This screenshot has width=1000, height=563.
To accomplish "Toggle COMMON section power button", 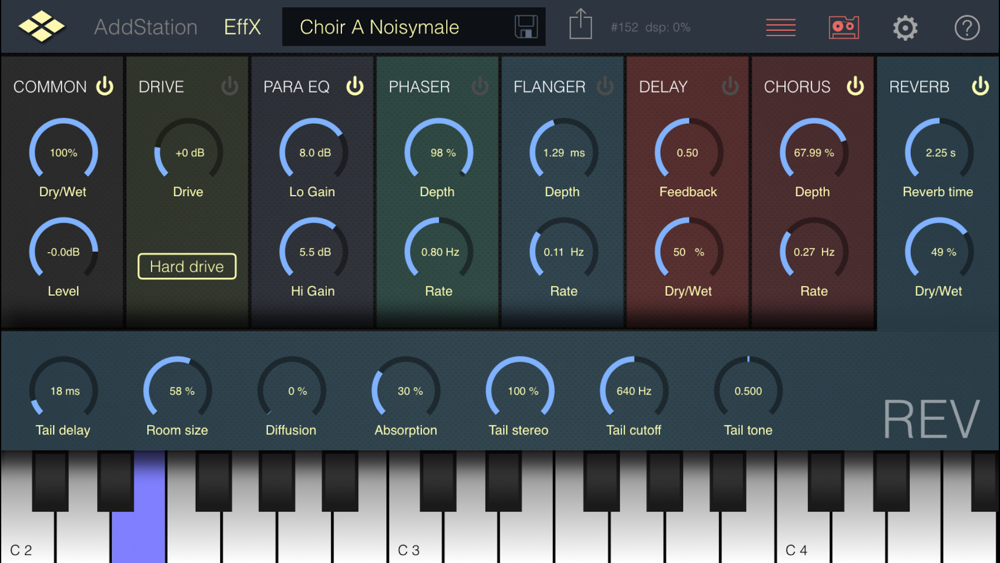I will click(105, 86).
